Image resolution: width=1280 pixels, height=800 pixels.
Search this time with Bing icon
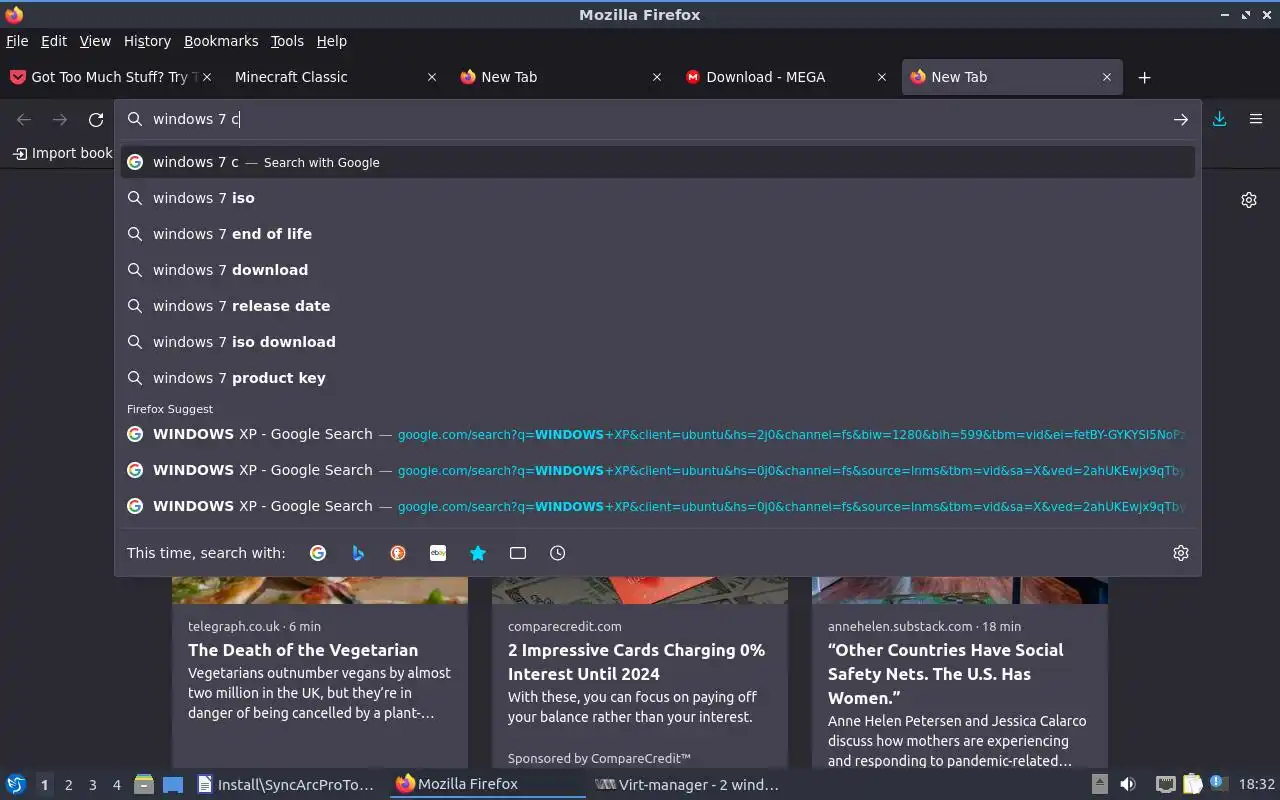358,553
